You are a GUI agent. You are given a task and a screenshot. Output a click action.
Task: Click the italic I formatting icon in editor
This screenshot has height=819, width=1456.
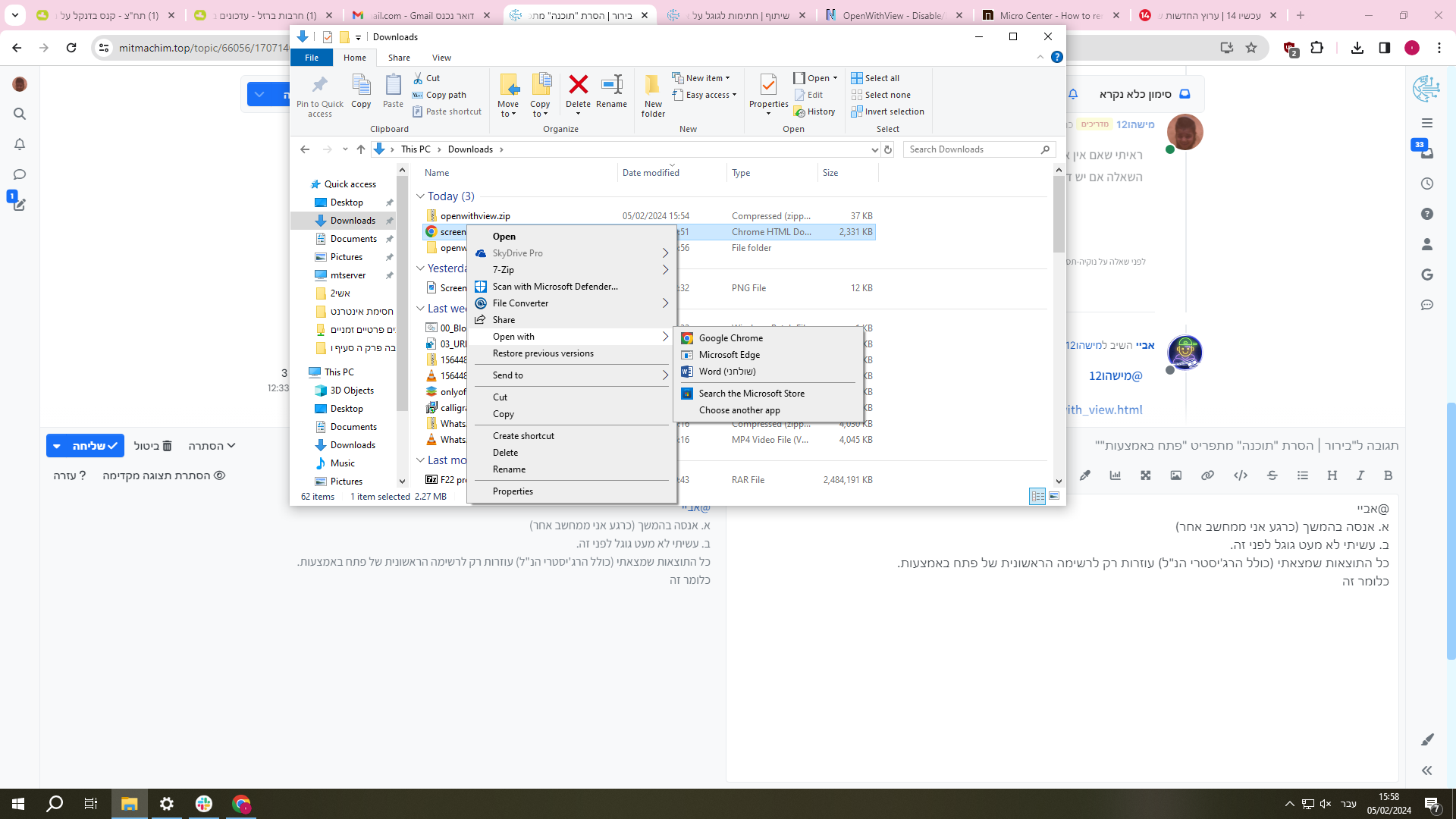click(x=1360, y=475)
